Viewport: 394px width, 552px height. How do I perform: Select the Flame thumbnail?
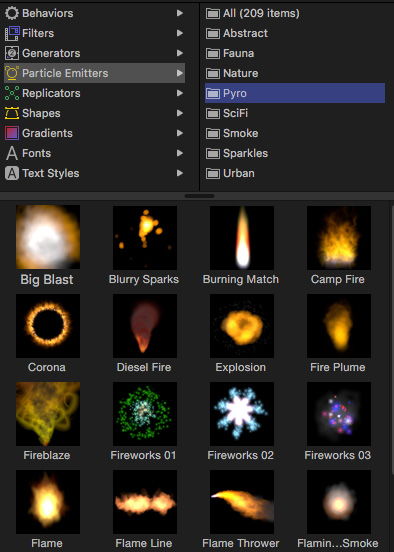(48, 502)
